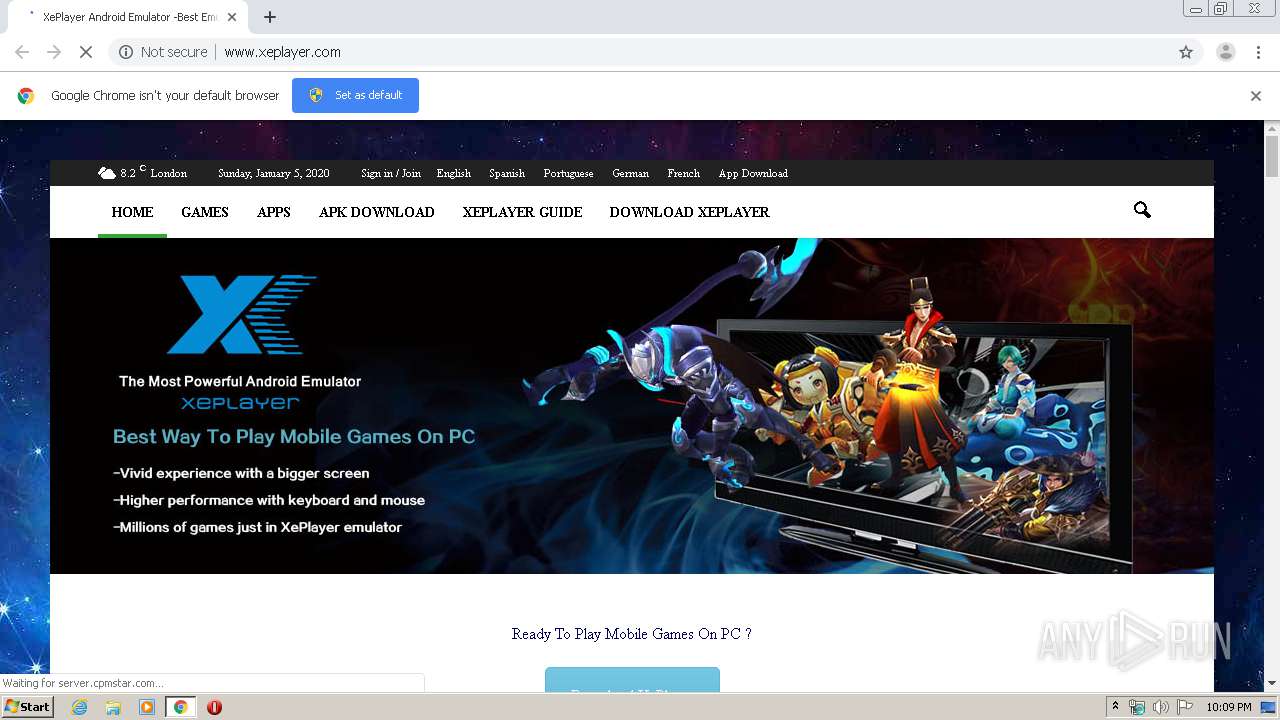The height and width of the screenshot is (720, 1280).
Task: Switch site language to Spanish
Action: click(507, 173)
